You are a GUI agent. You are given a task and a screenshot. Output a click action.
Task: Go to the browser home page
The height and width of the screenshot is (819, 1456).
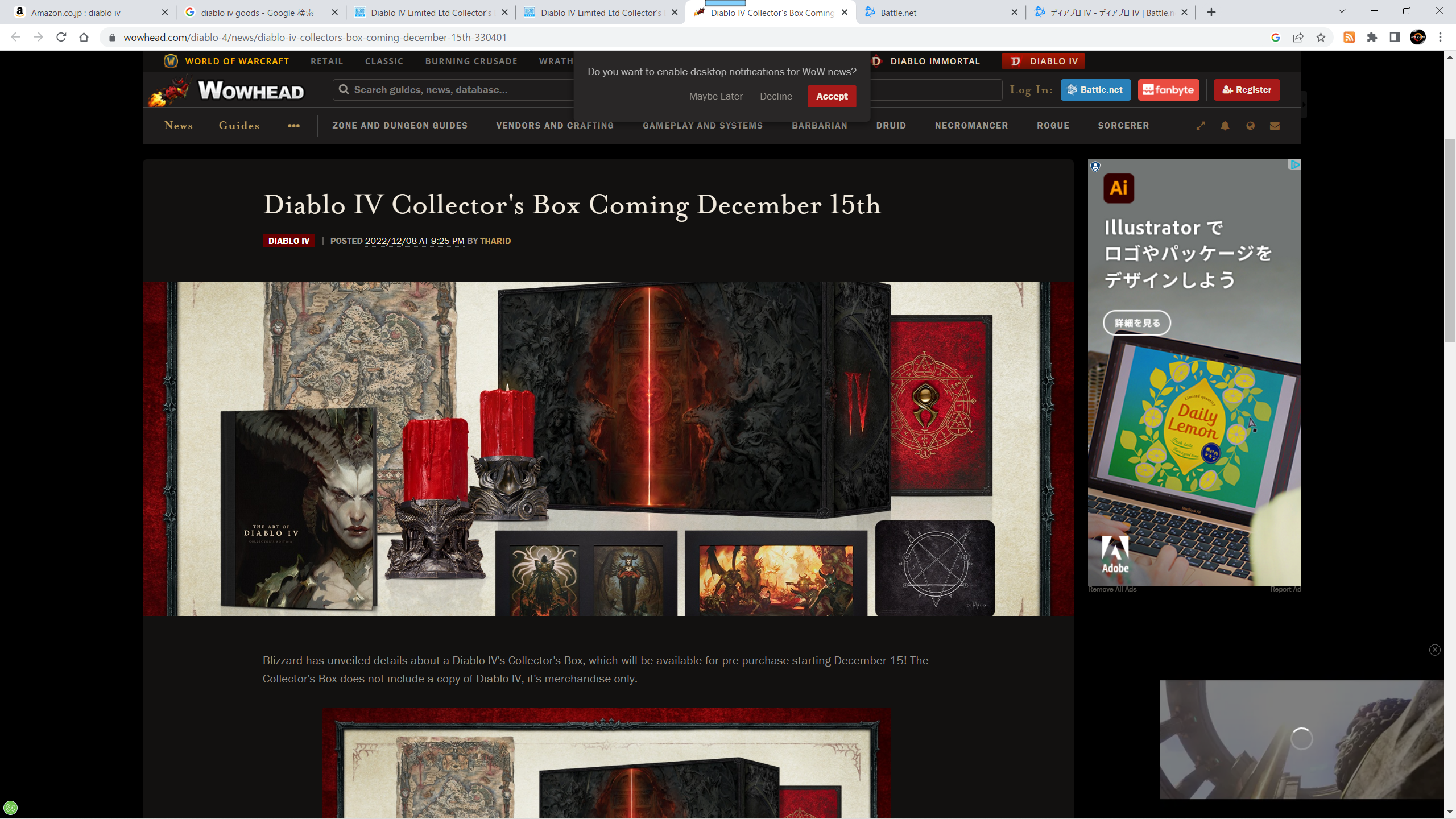pos(84,38)
